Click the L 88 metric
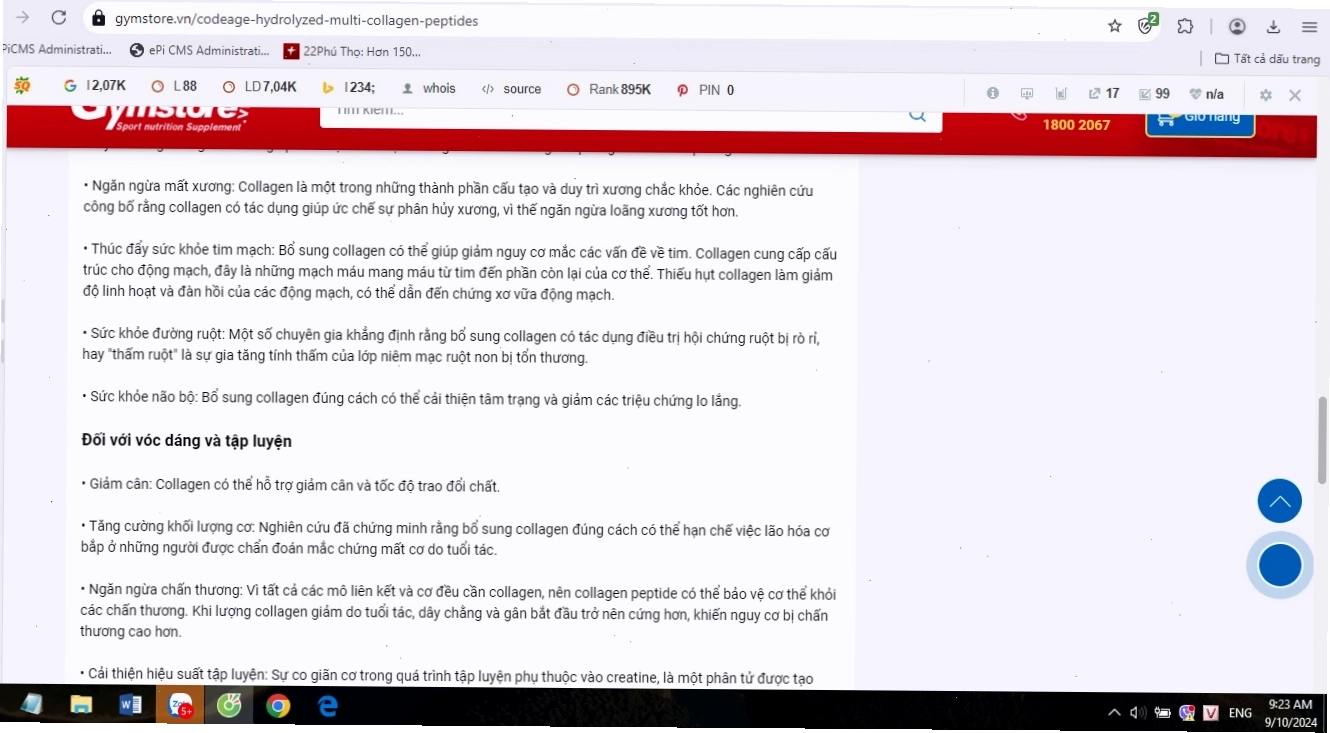 (174, 88)
